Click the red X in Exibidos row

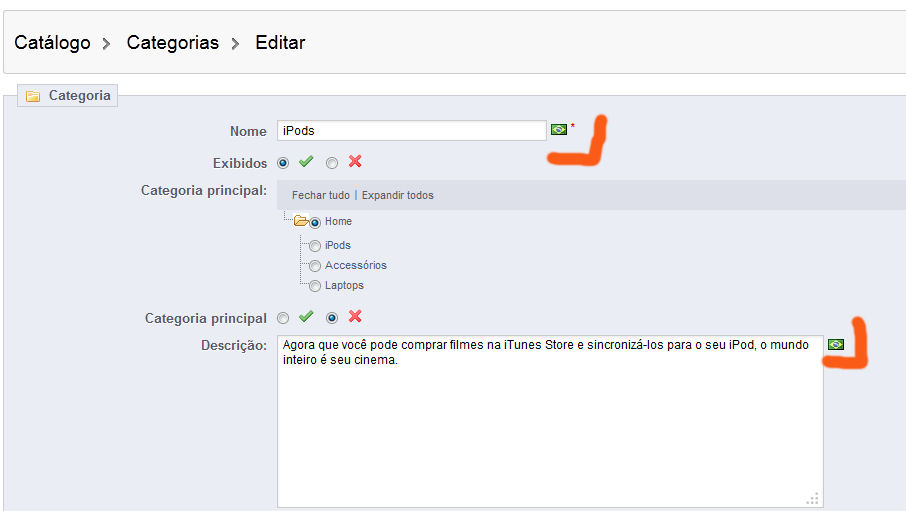(x=355, y=161)
